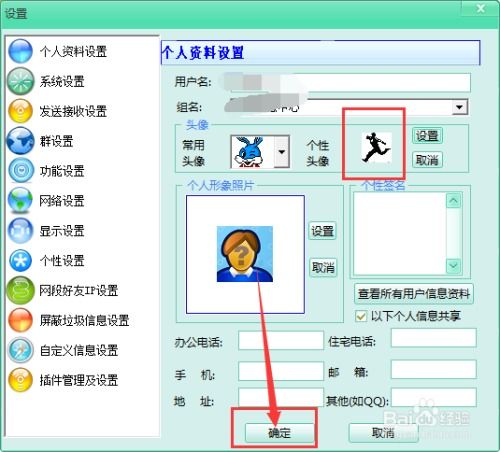Open the 系统设置 icon in sidebar

(20, 81)
